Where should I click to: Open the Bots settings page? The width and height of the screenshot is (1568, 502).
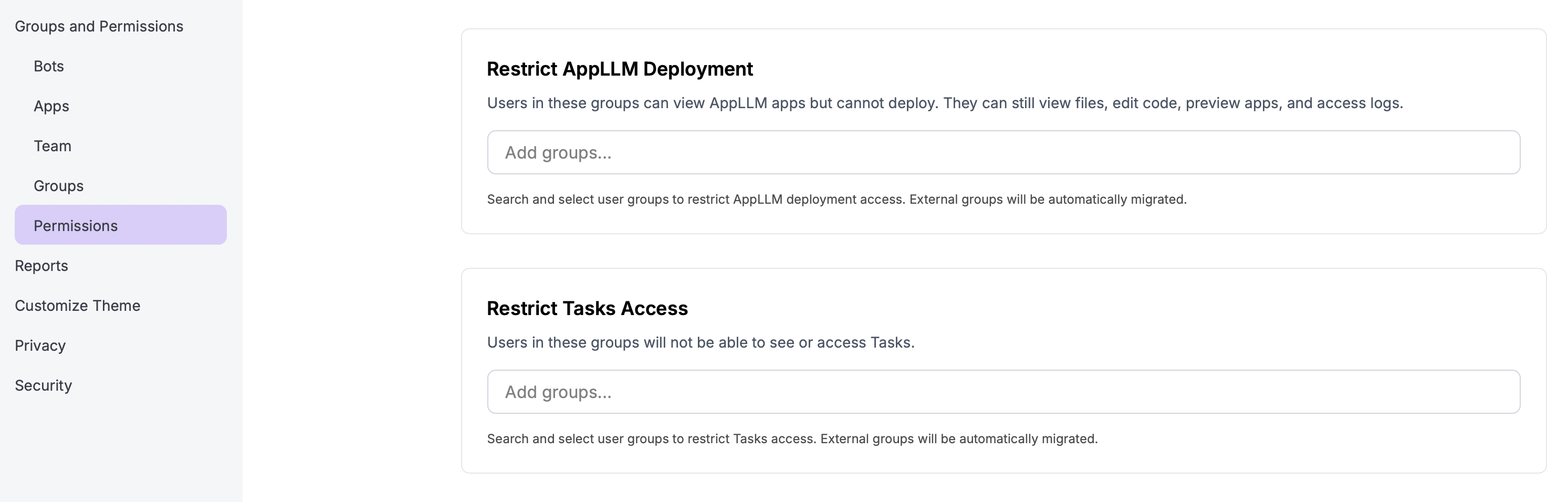coord(49,66)
